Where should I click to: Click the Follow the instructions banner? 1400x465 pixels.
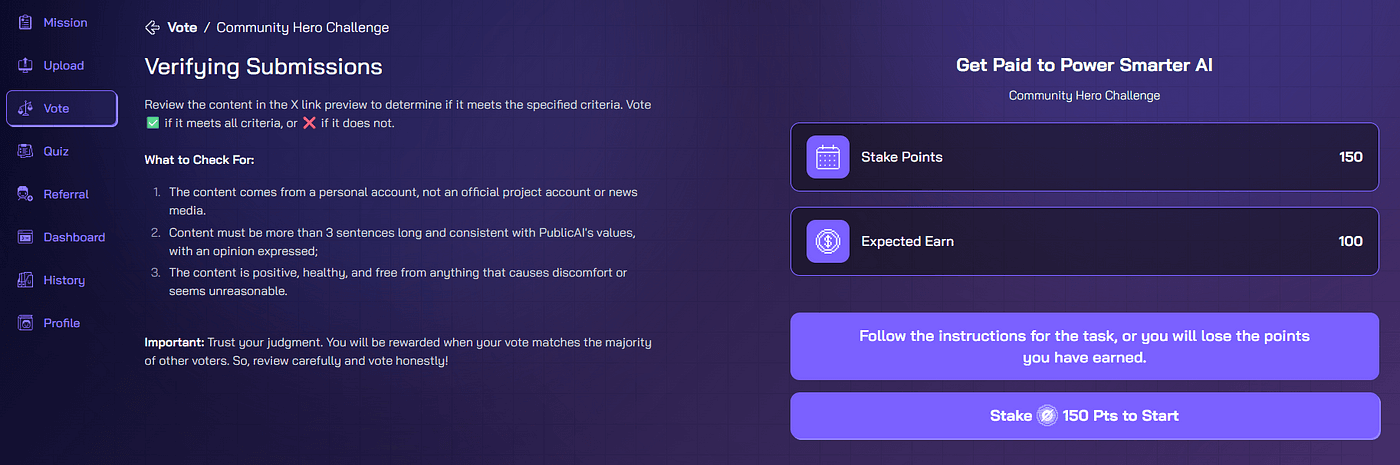(x=1085, y=346)
